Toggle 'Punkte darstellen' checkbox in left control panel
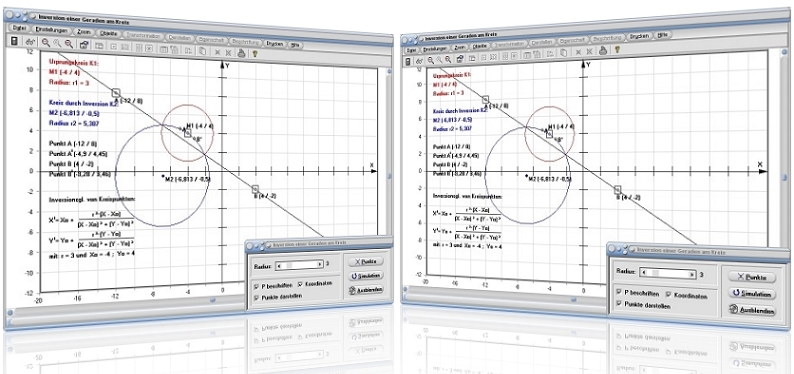 [256, 297]
